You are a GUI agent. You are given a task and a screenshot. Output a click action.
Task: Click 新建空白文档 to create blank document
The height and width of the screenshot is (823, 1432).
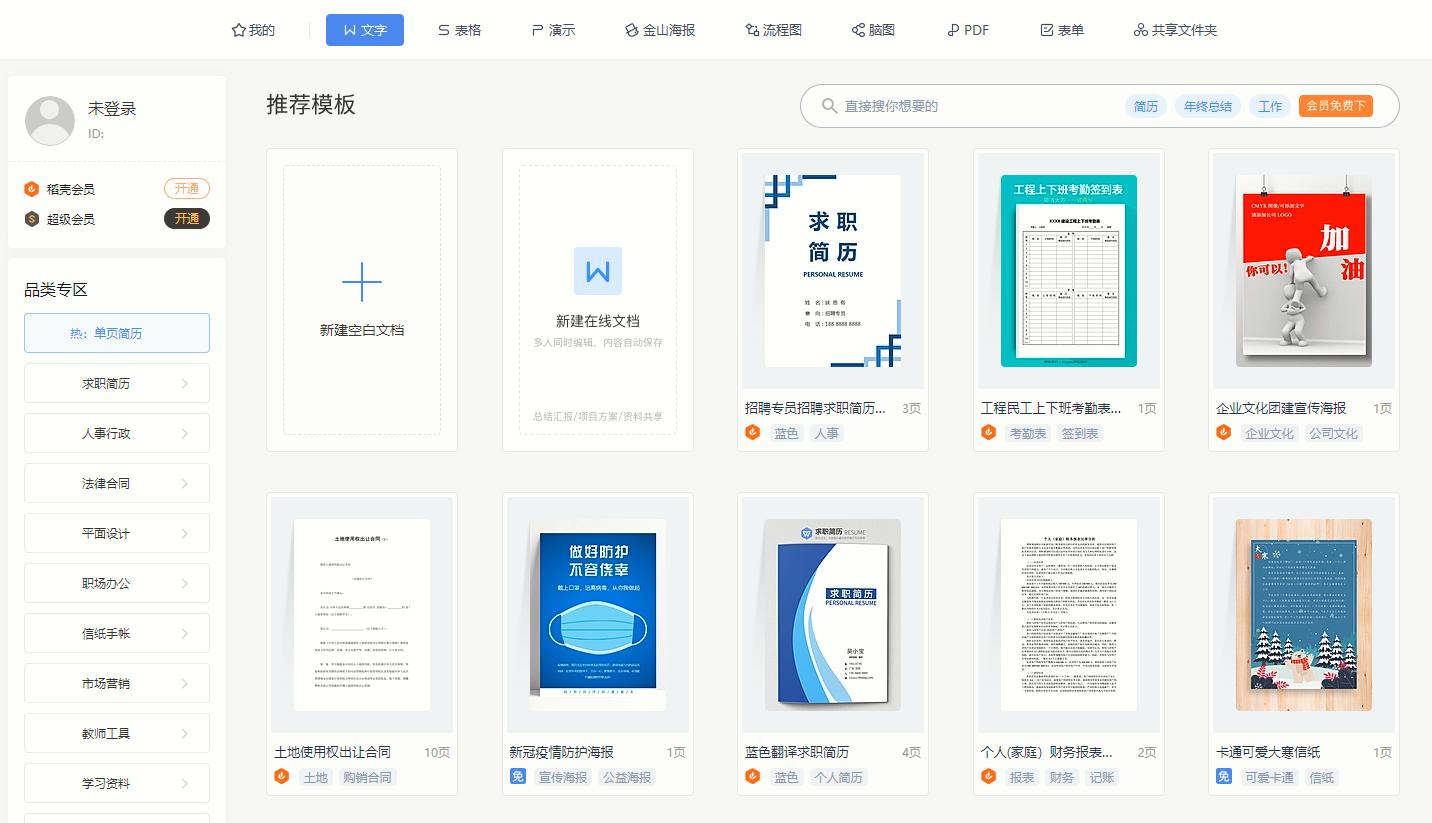361,297
